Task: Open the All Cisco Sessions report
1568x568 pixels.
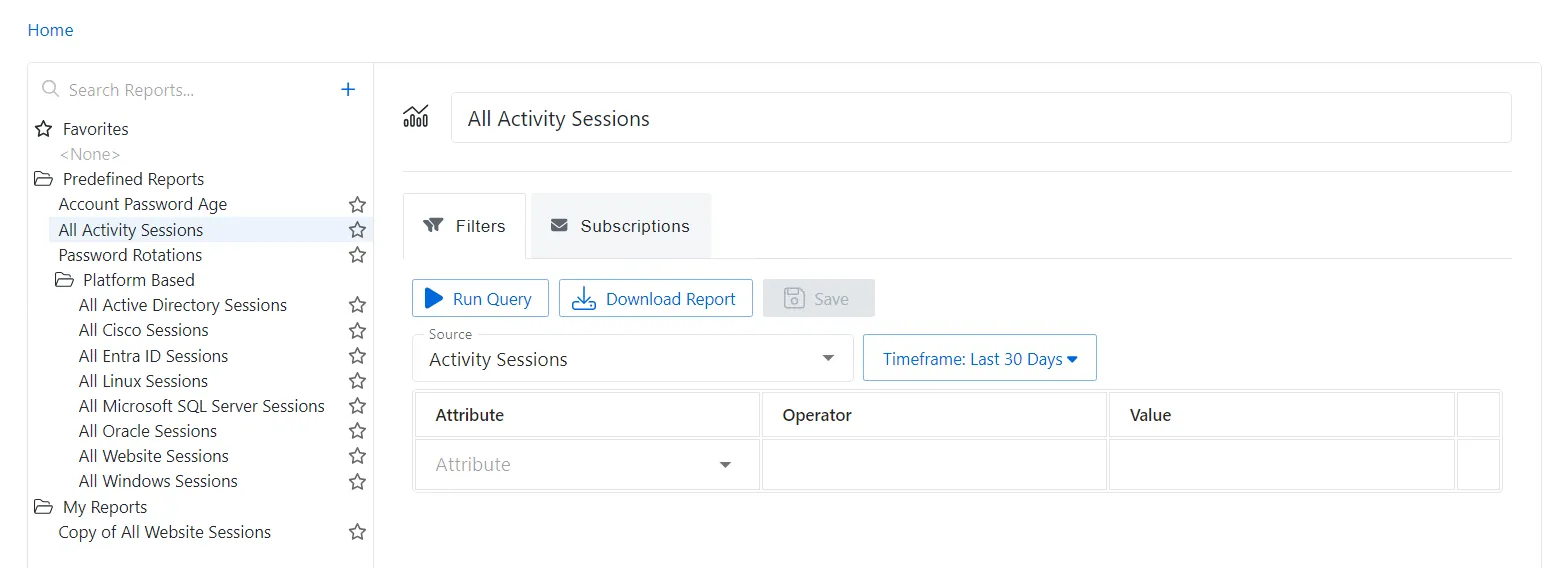Action: pos(144,330)
